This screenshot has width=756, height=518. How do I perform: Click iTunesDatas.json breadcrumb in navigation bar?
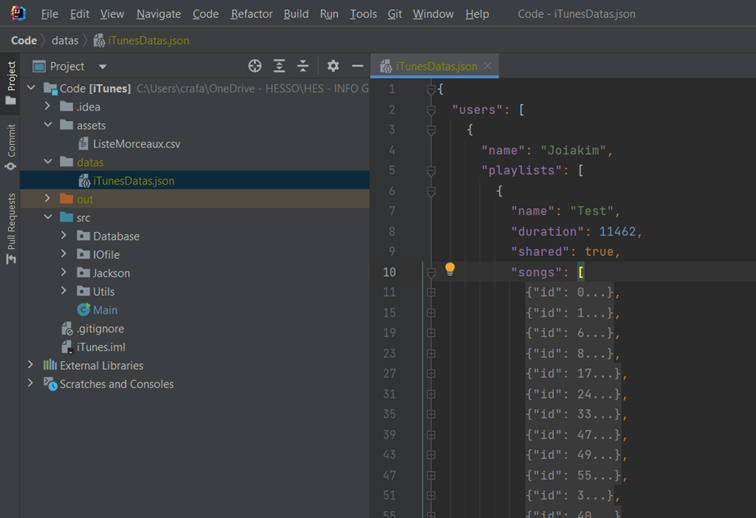141,41
